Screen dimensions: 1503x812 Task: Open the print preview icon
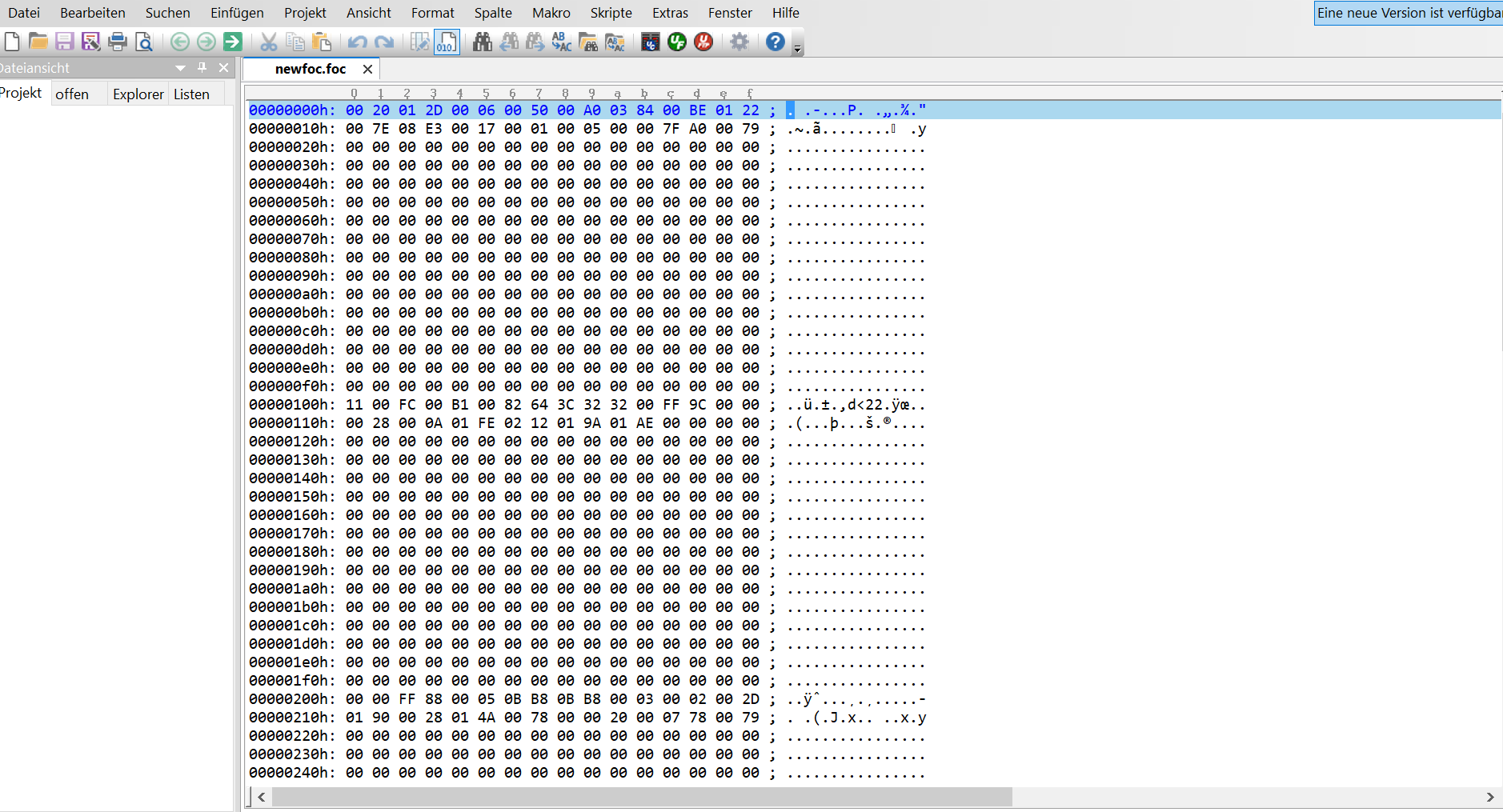point(144,42)
